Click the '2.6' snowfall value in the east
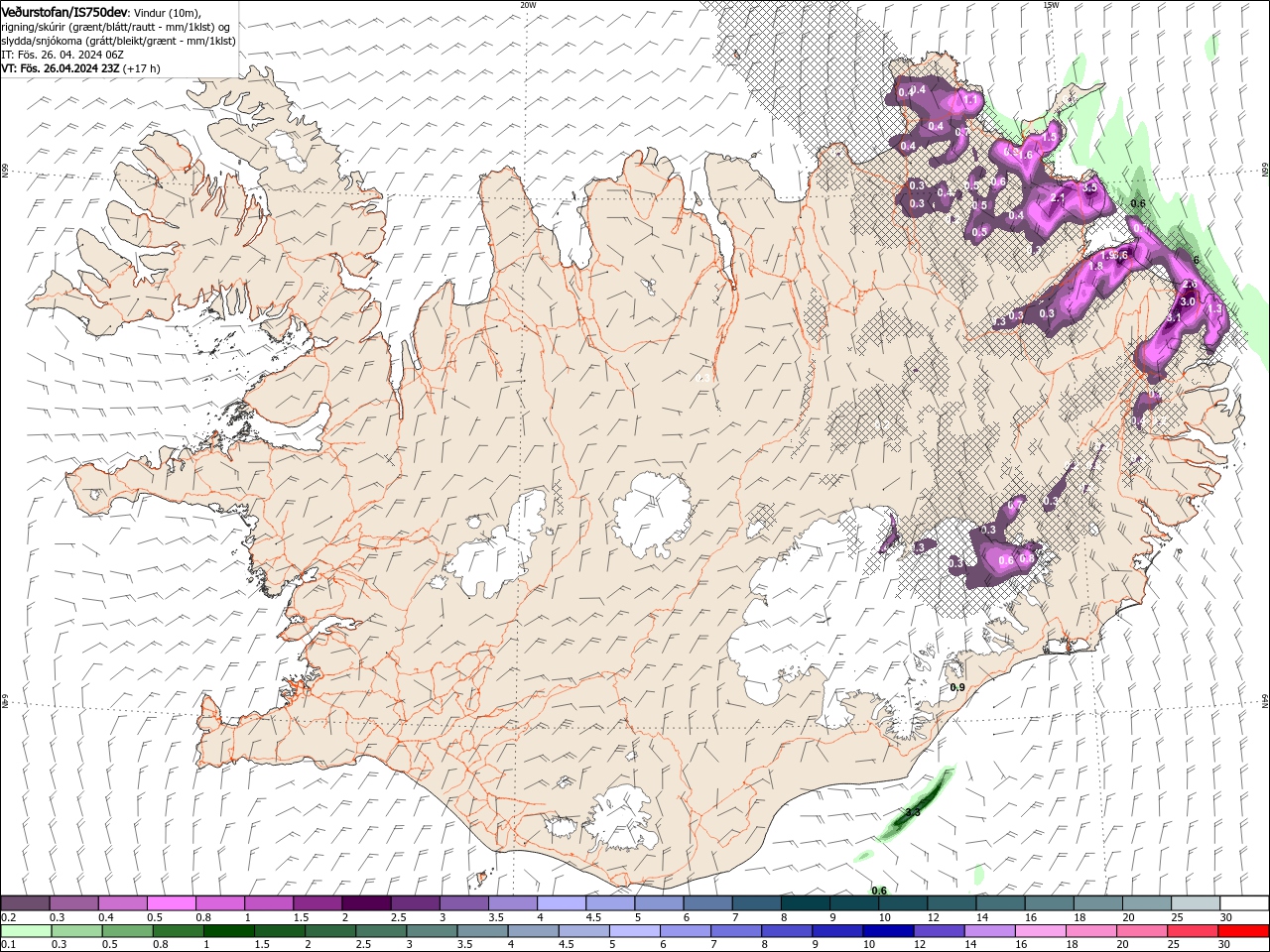This screenshot has width=1270, height=952. 1190,285
